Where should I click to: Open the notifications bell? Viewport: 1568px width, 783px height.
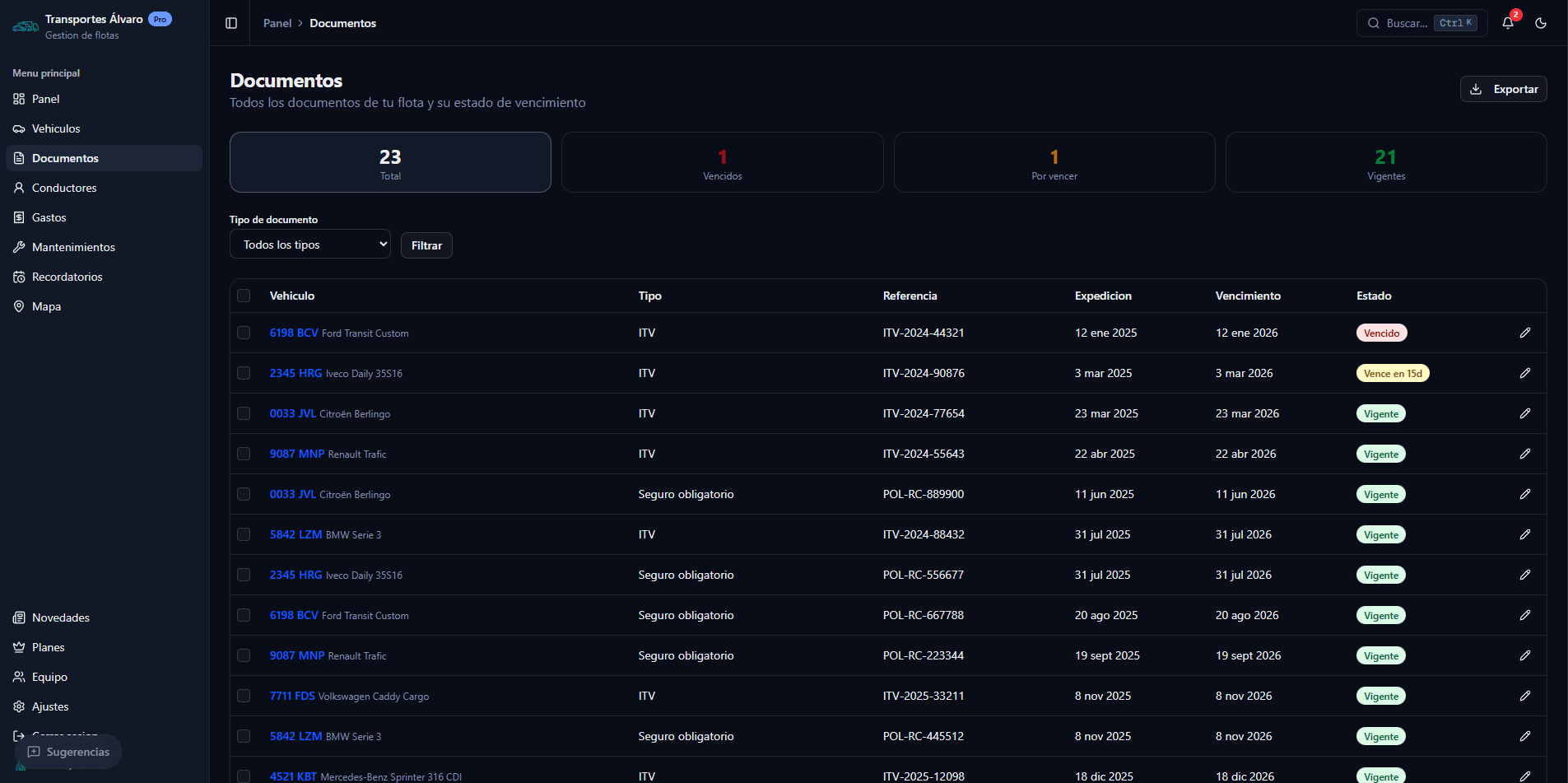[1507, 23]
